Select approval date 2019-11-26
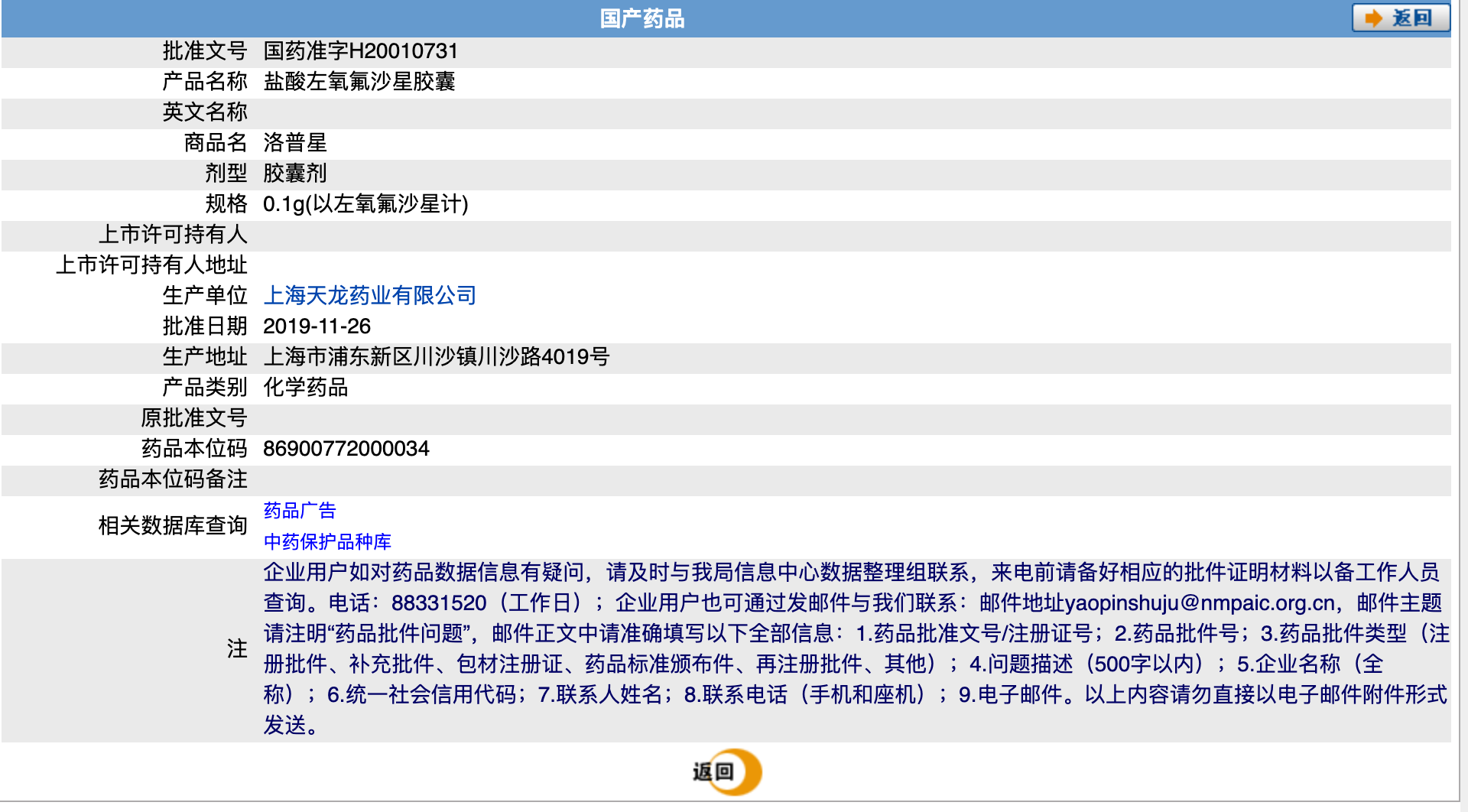Screen dimensions: 1468x812 pos(317,326)
